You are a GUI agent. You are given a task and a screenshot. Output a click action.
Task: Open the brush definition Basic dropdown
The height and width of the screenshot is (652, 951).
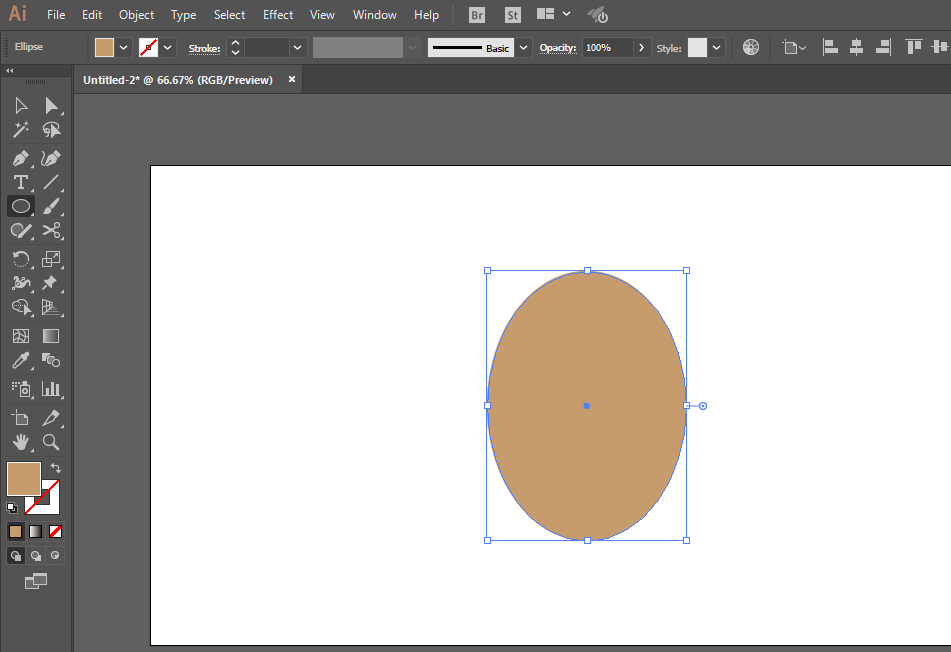523,47
